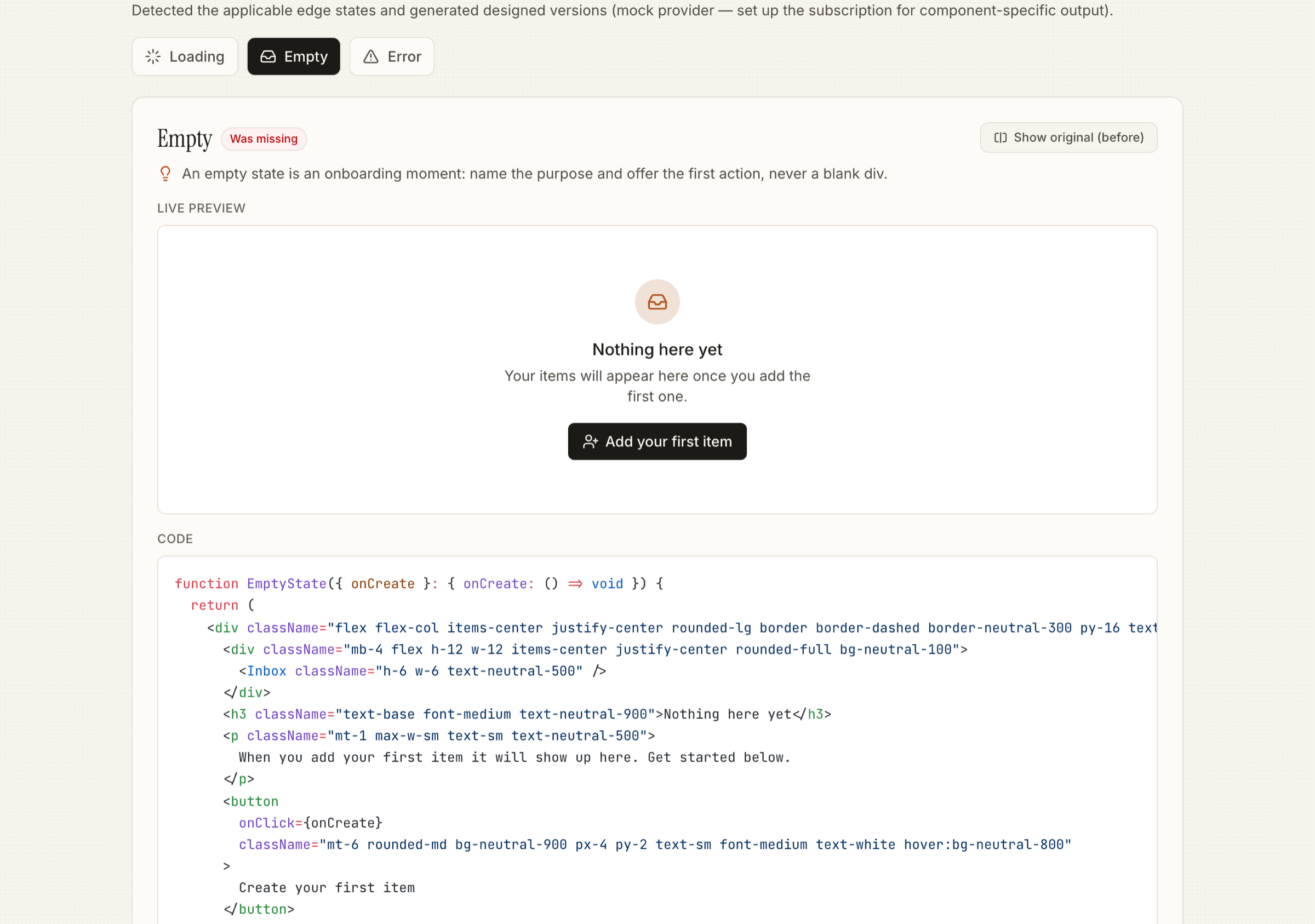Click the circular inbox icon in live preview
The width and height of the screenshot is (1315, 924).
pyautogui.click(x=657, y=302)
